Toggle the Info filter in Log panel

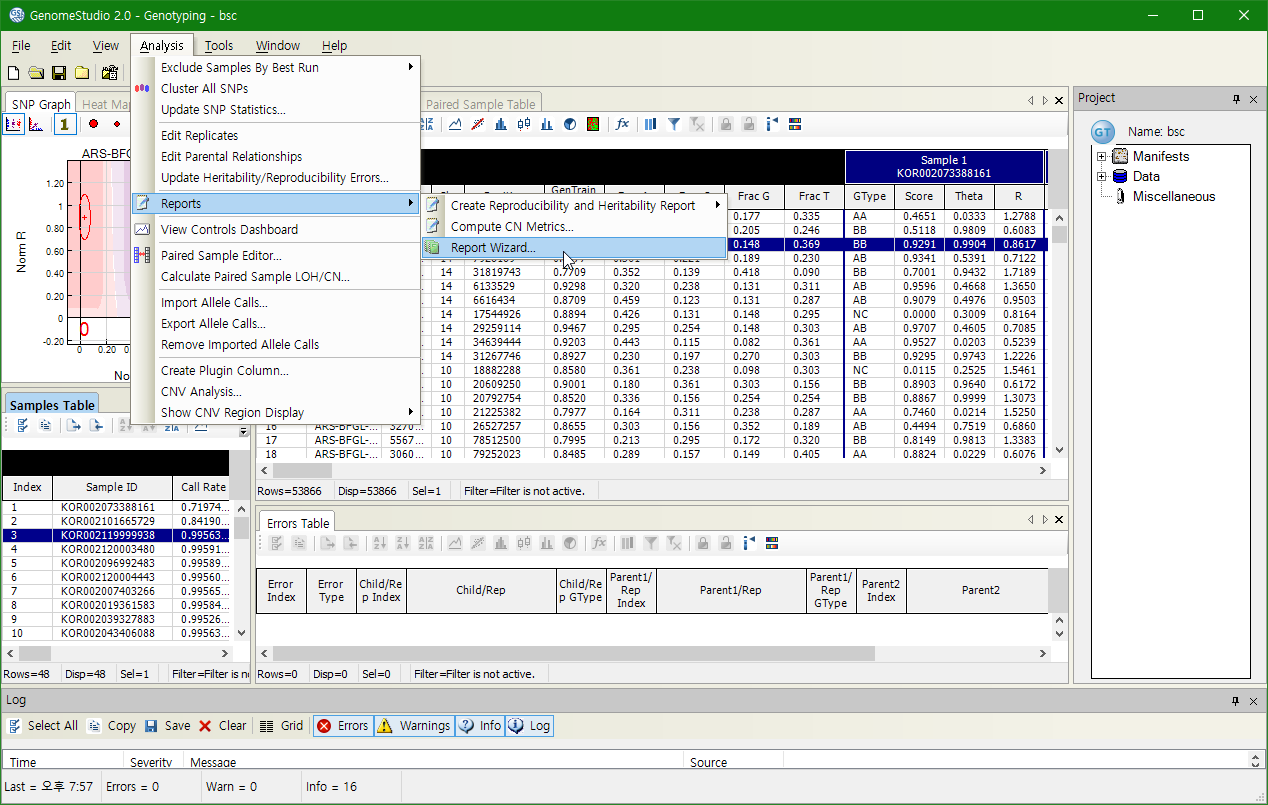pos(479,726)
